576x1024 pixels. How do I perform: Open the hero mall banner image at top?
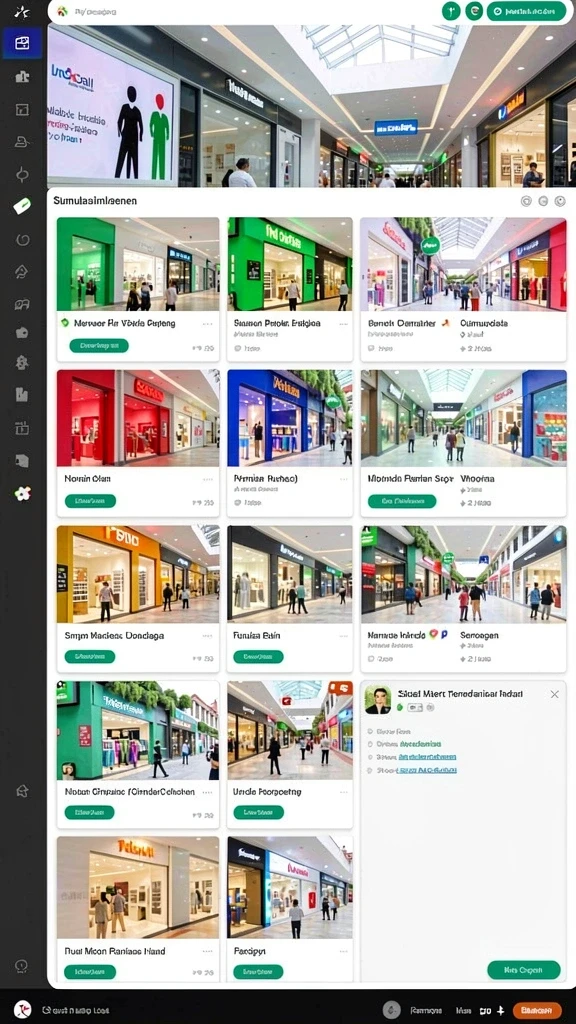tap(311, 106)
